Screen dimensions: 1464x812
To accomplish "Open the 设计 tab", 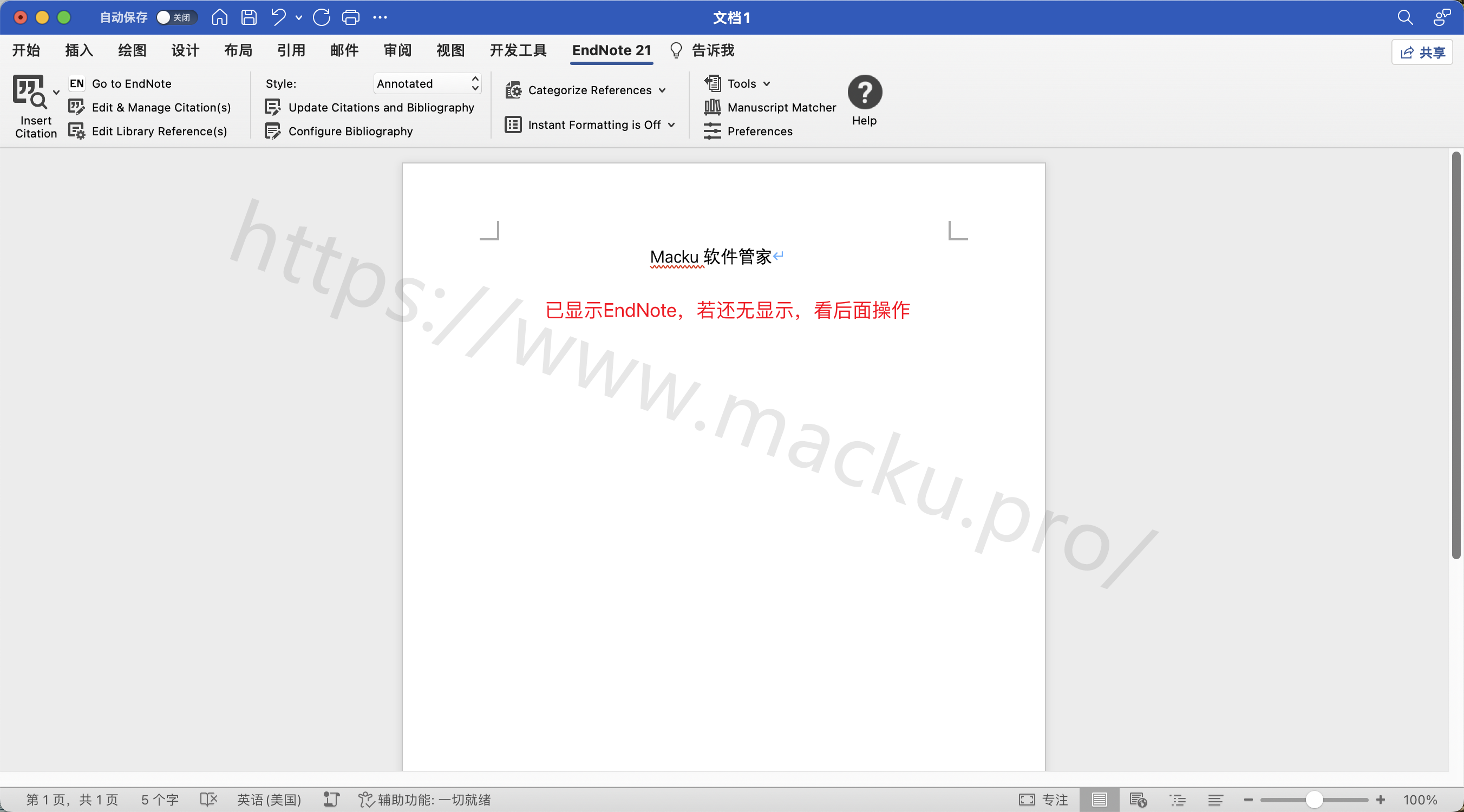I will (185, 50).
